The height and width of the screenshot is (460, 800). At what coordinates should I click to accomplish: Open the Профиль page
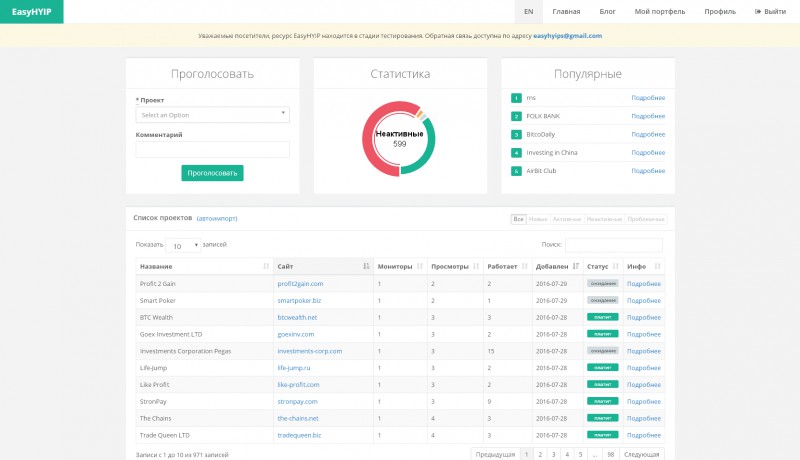click(720, 12)
